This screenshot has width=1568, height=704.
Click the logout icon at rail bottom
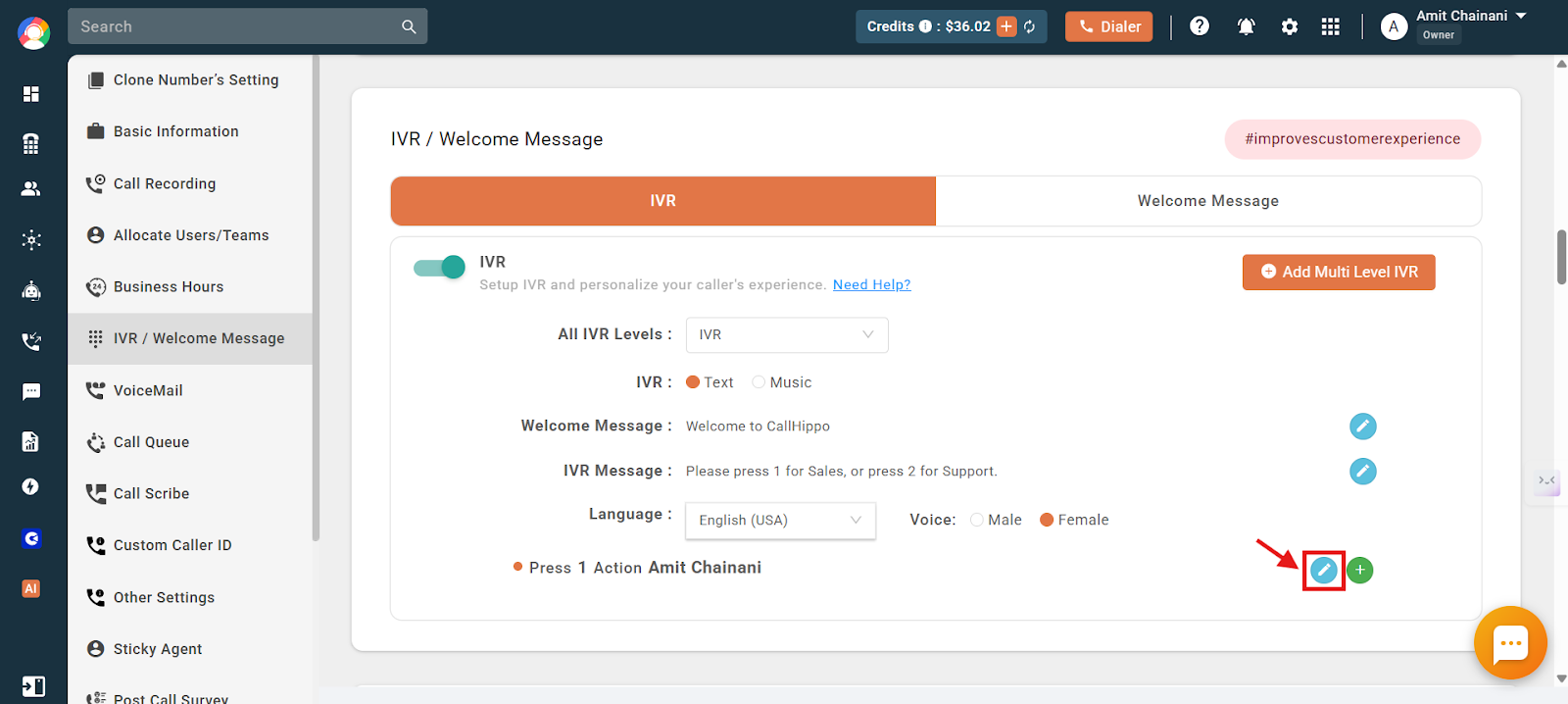pos(33,686)
